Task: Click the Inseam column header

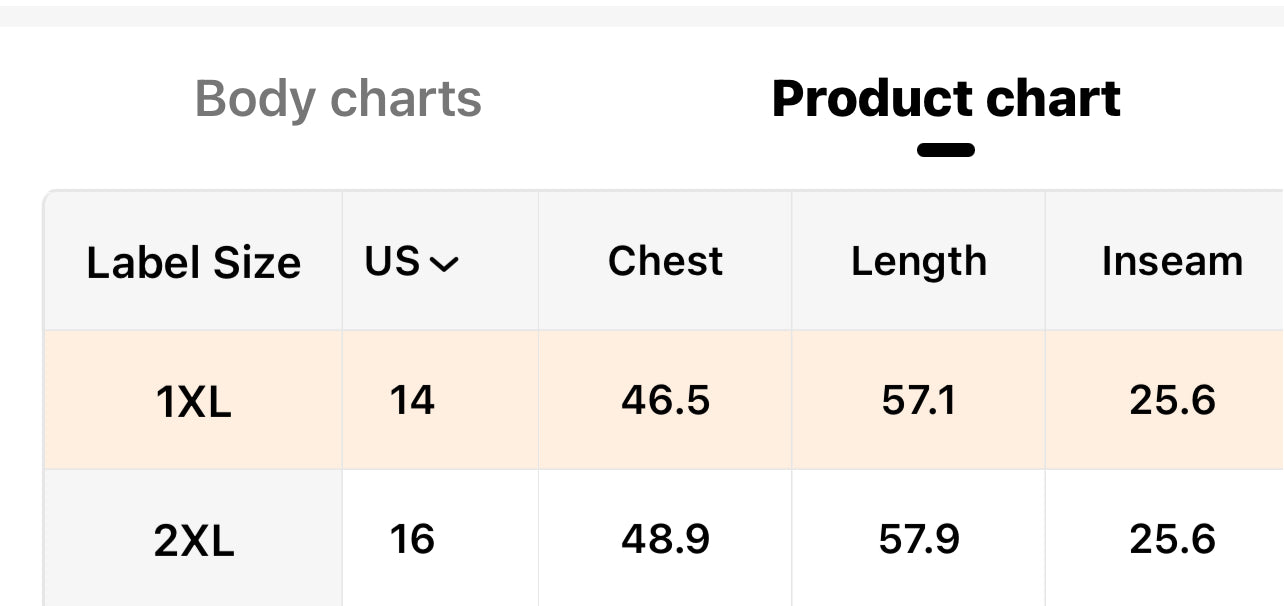Action: pos(1172,261)
